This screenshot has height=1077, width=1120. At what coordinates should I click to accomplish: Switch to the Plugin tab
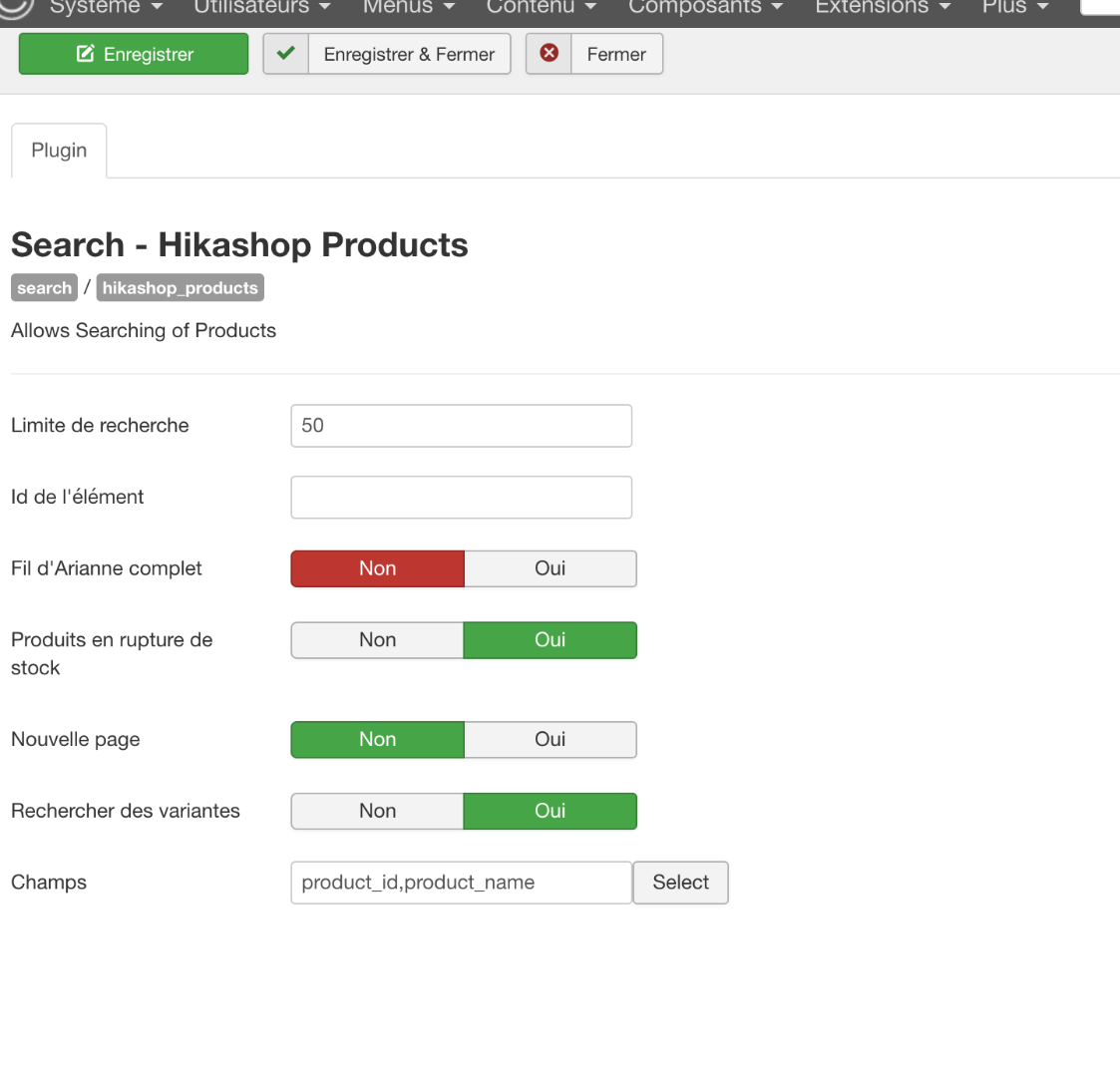59,151
